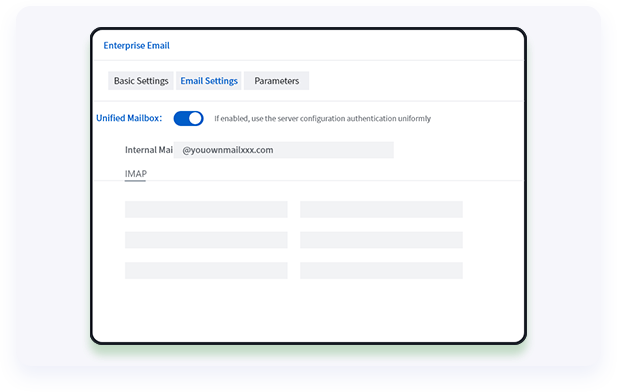617x392 pixels.
Task: Click the server configuration authentication hint text
Action: point(323,118)
